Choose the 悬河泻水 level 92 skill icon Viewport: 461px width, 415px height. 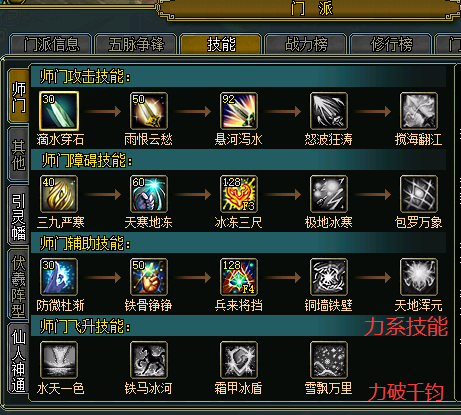[239, 111]
